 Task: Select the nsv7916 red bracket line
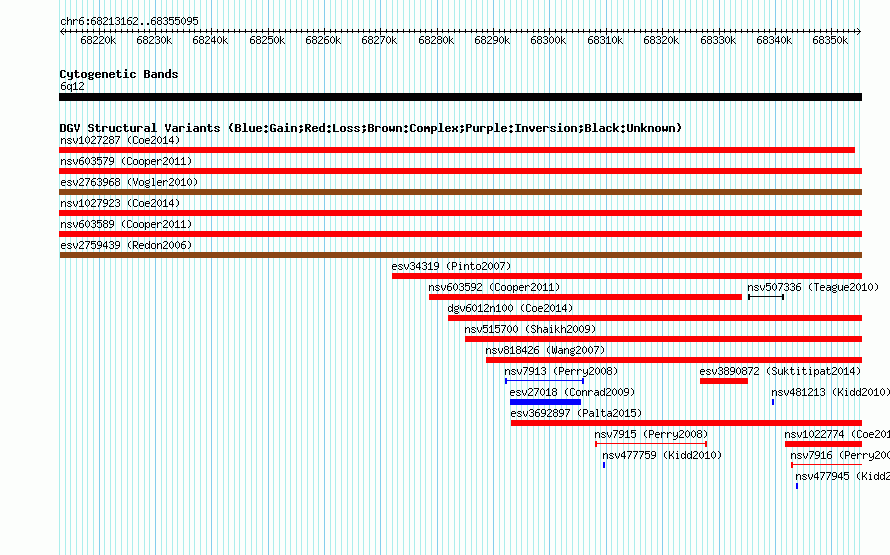point(826,465)
